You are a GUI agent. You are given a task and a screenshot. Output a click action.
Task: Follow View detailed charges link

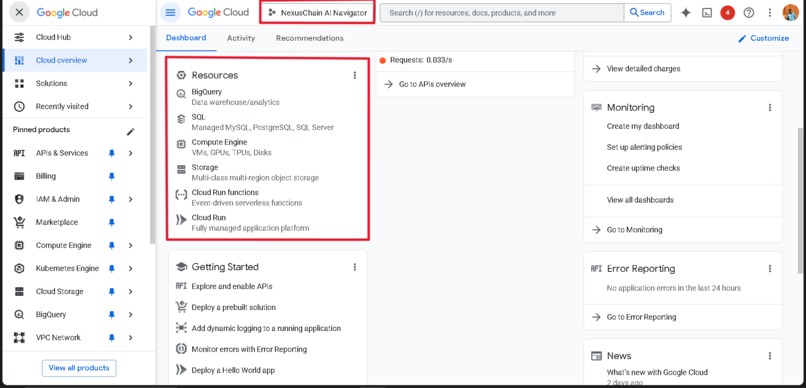point(635,68)
